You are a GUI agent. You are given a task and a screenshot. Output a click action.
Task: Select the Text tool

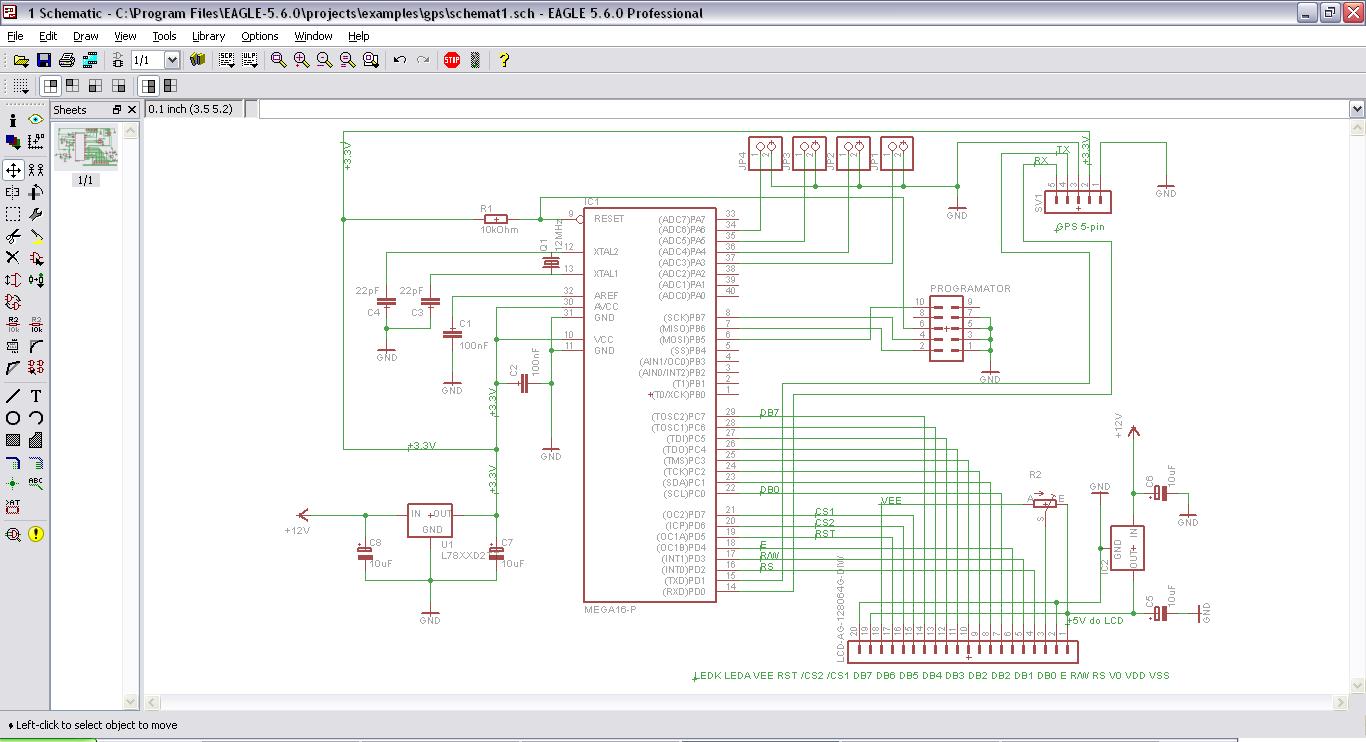[36, 396]
